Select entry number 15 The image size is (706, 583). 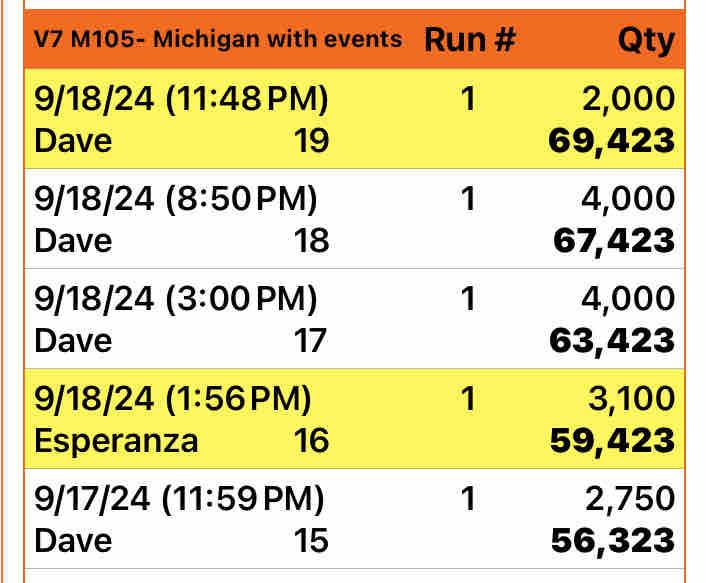[x=311, y=541]
